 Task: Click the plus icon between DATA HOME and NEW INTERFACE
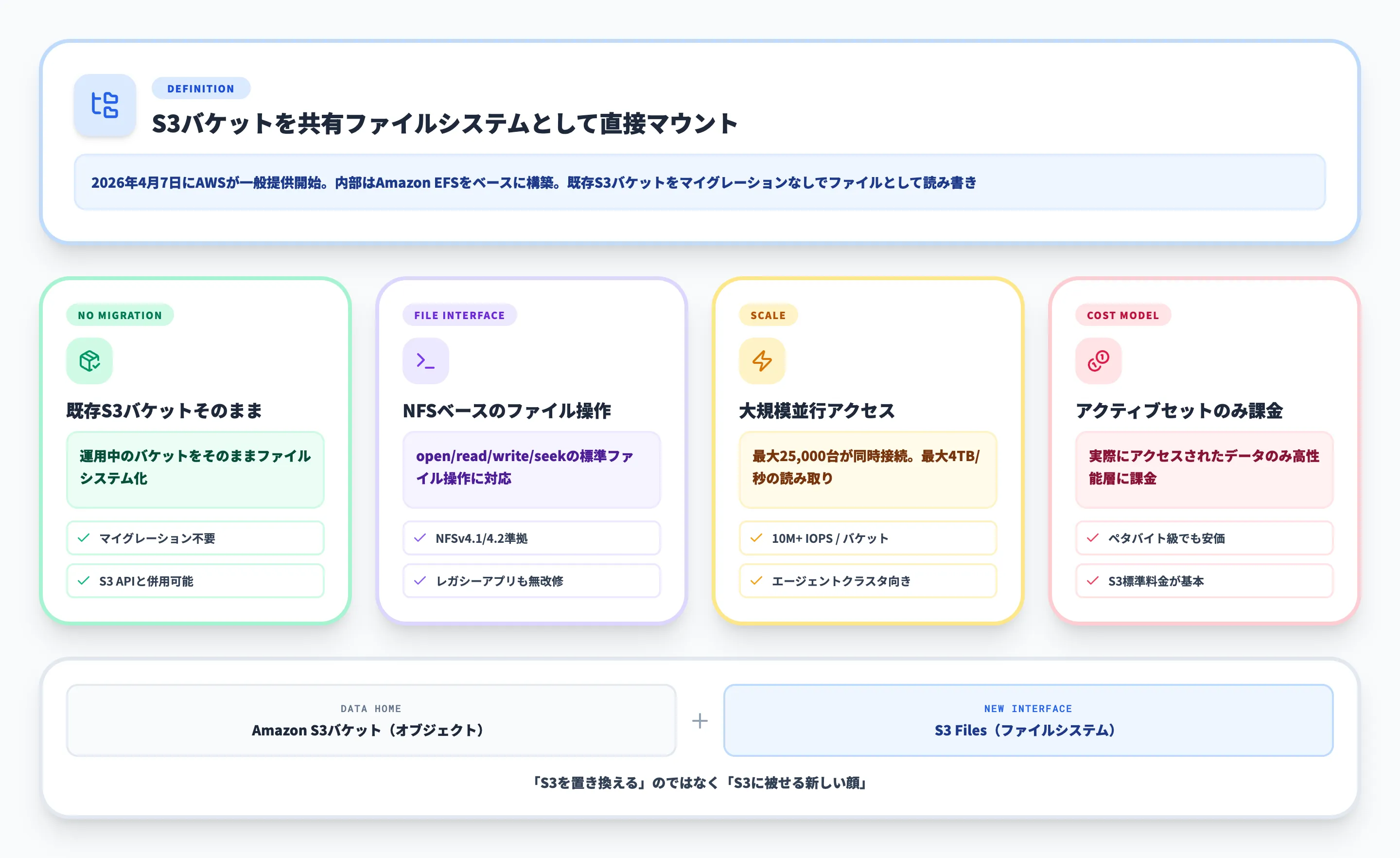coord(700,721)
